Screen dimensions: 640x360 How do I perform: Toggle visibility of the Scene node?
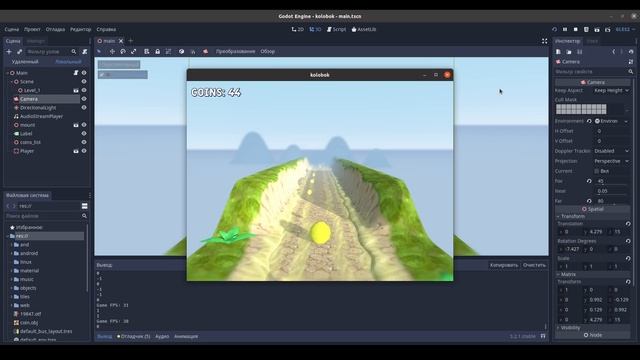click(x=84, y=82)
